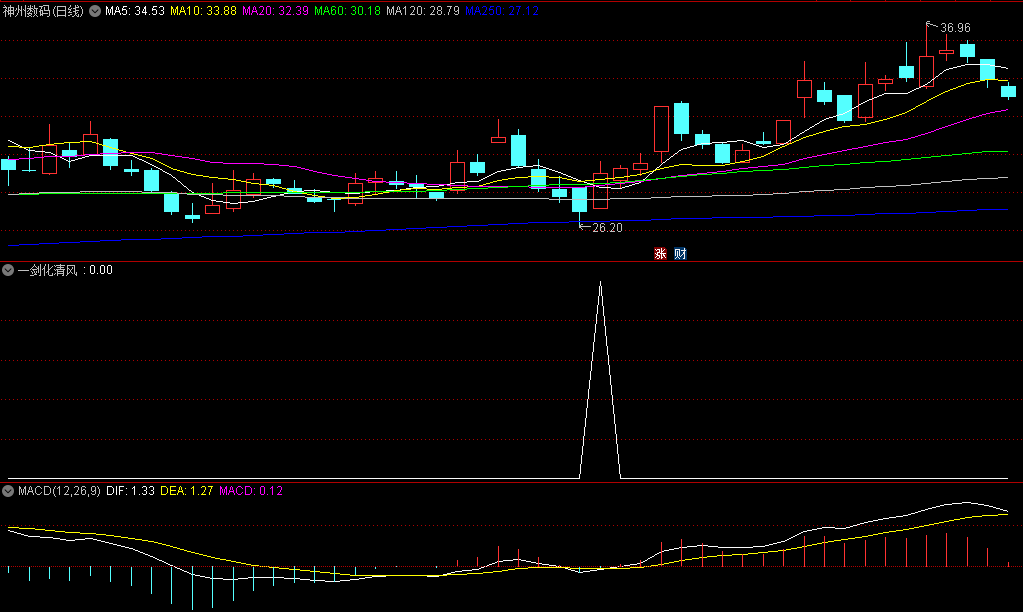Click the 26.20 low price label
This screenshot has width=1023, height=612.
coord(607,228)
